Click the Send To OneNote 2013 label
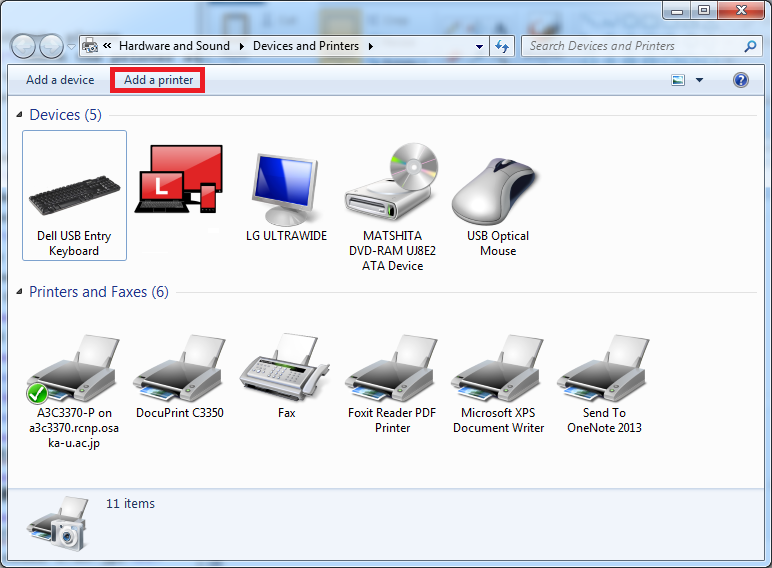 click(x=604, y=420)
